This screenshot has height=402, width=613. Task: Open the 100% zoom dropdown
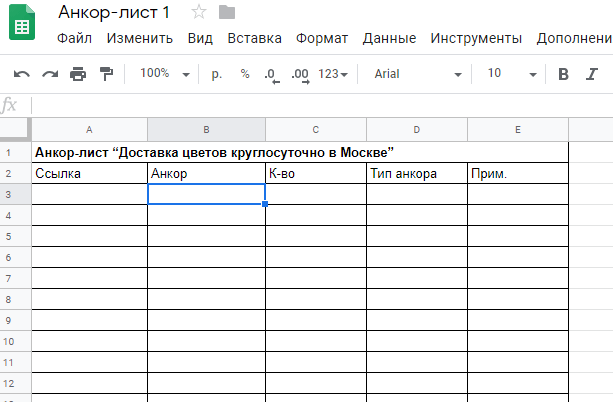pos(165,74)
